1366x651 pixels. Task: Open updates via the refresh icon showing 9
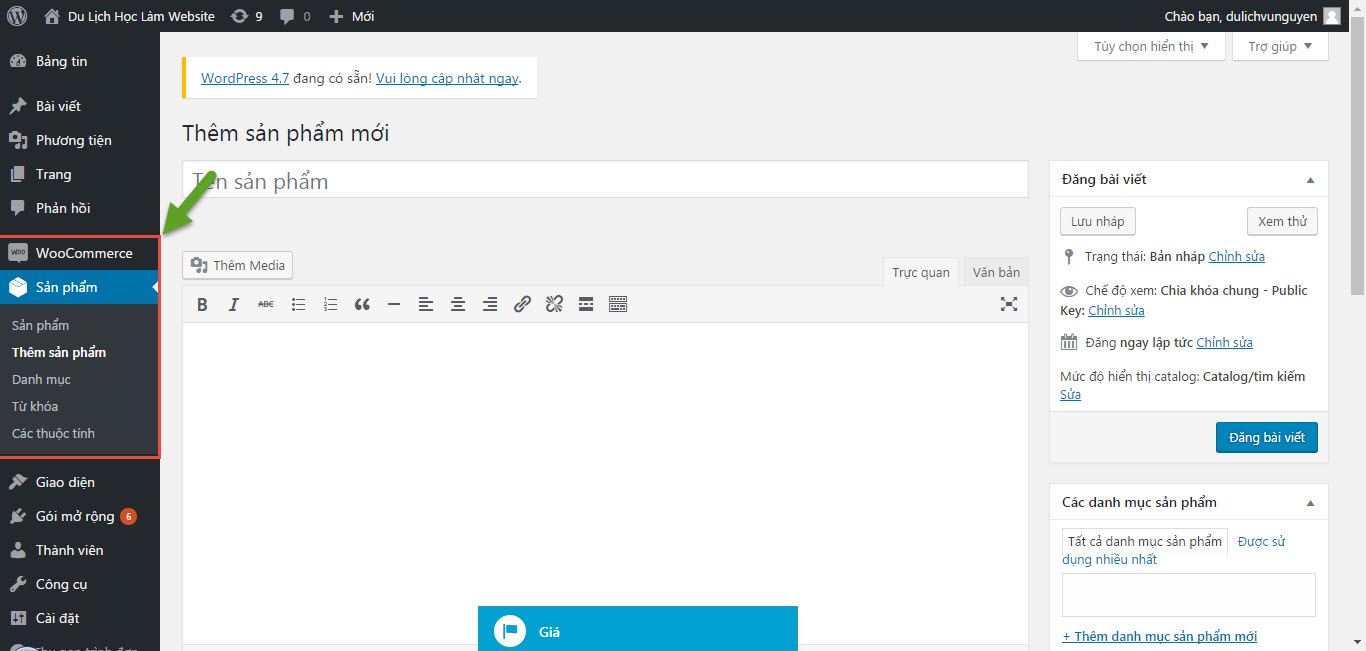click(246, 15)
